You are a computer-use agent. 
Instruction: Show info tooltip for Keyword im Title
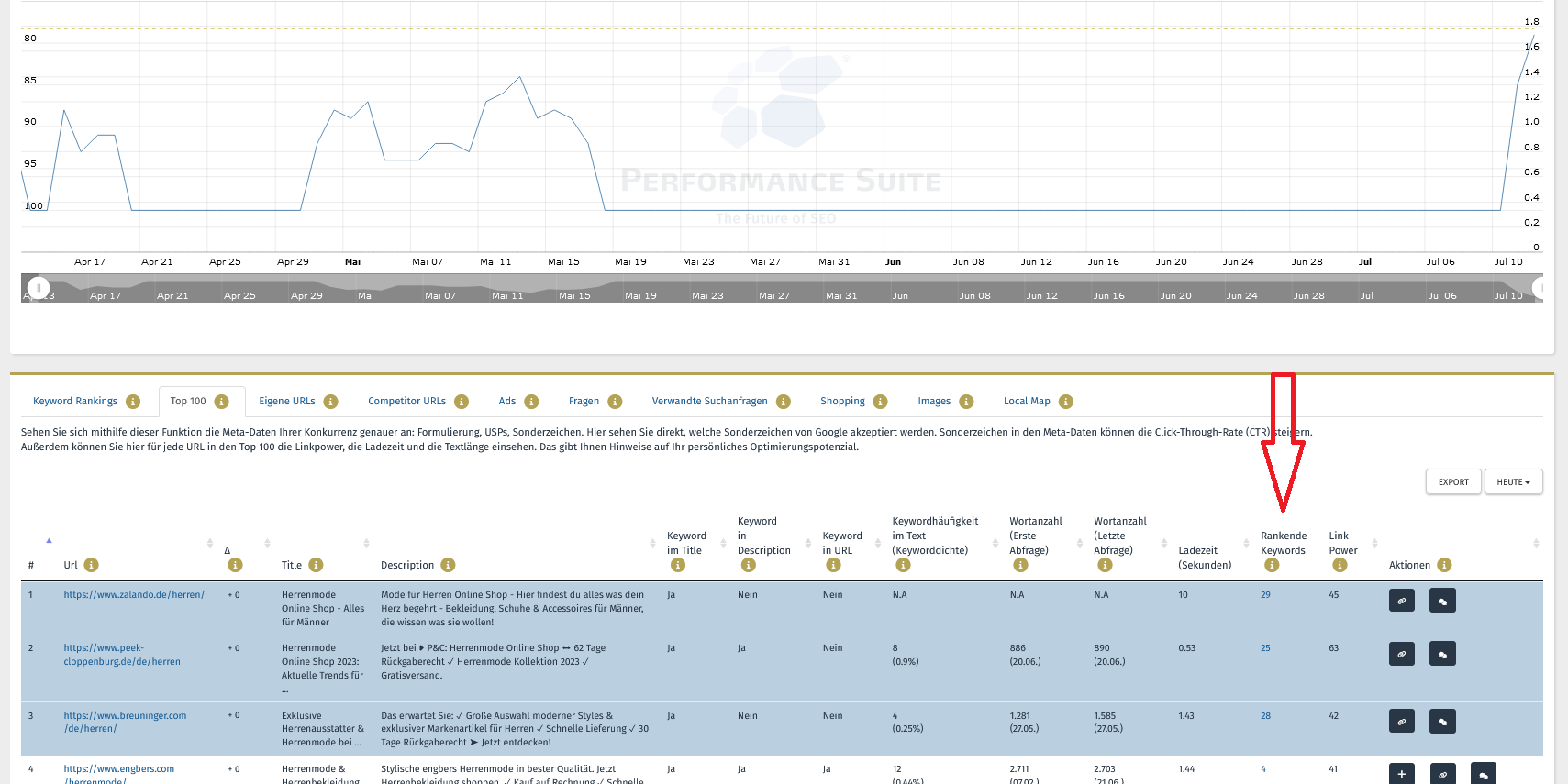[x=678, y=565]
